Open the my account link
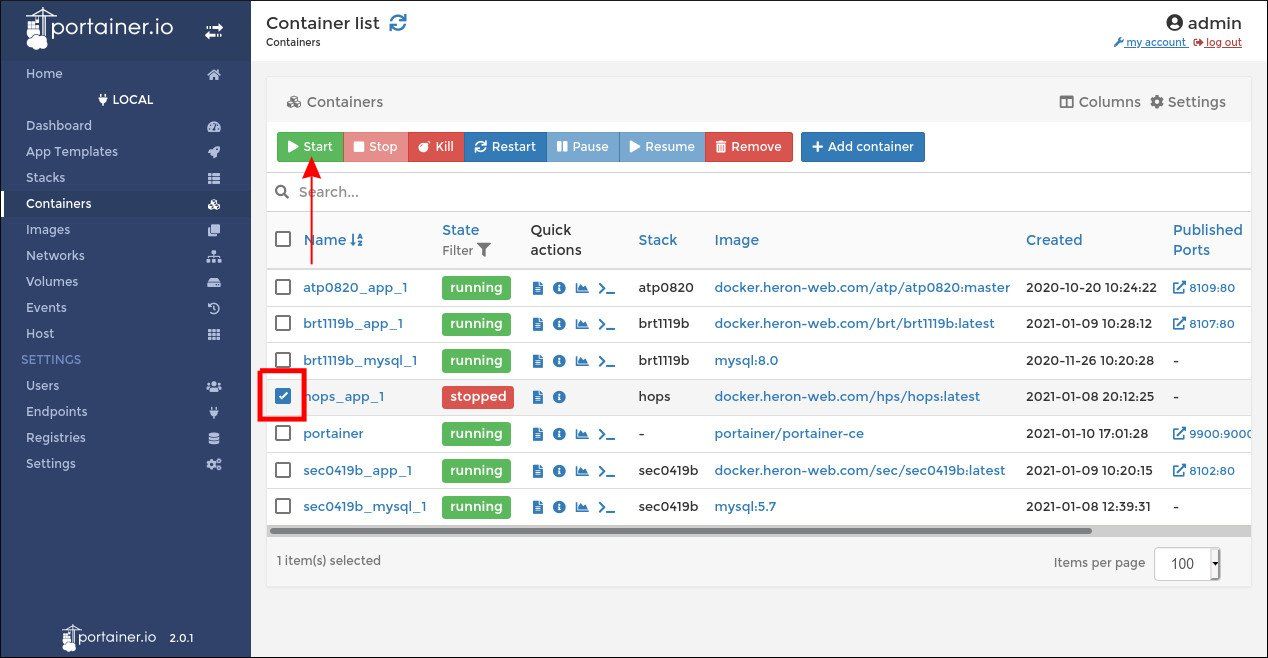 (1150, 42)
